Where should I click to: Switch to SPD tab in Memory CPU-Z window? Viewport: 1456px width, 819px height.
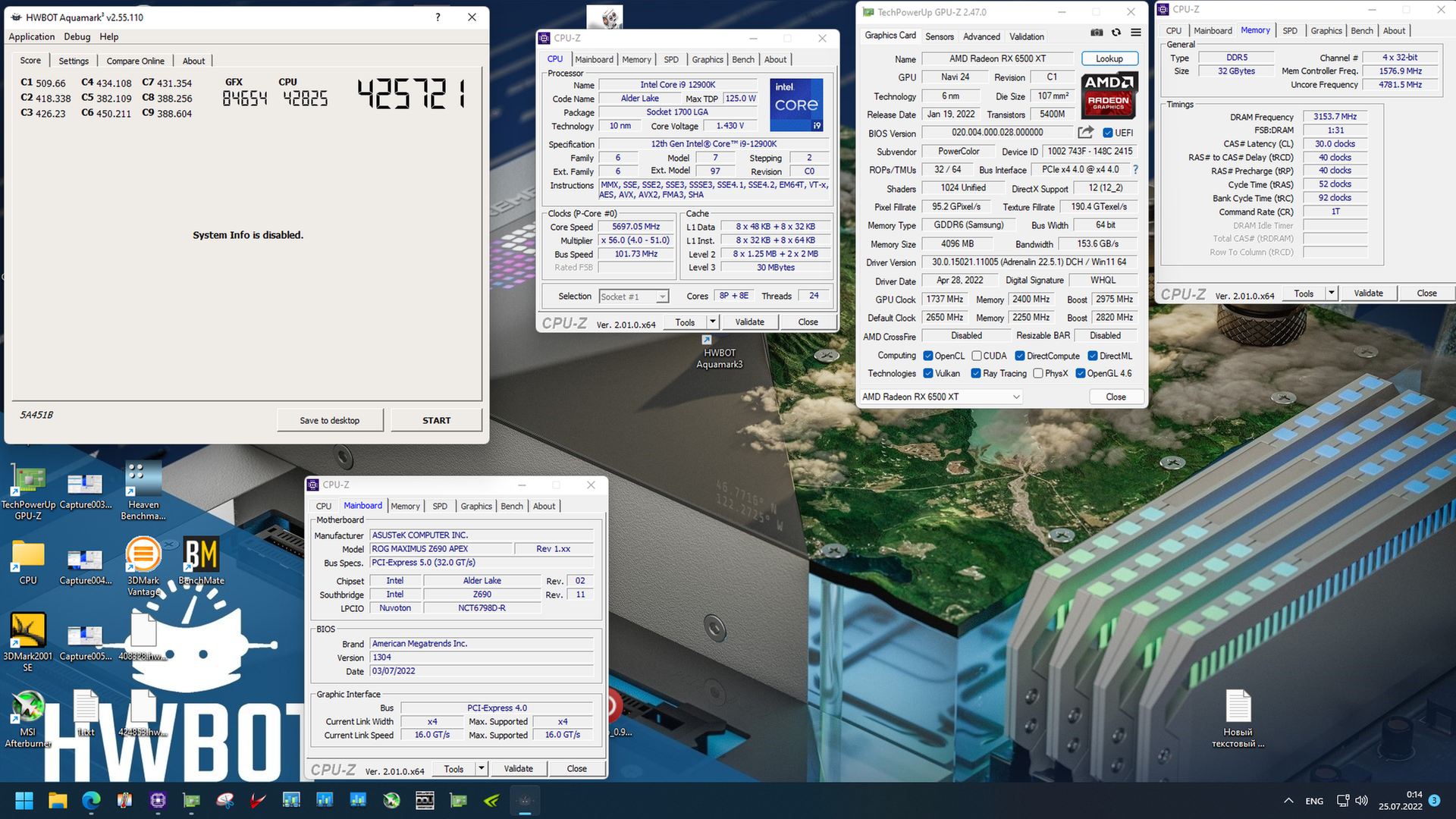coord(1289,30)
